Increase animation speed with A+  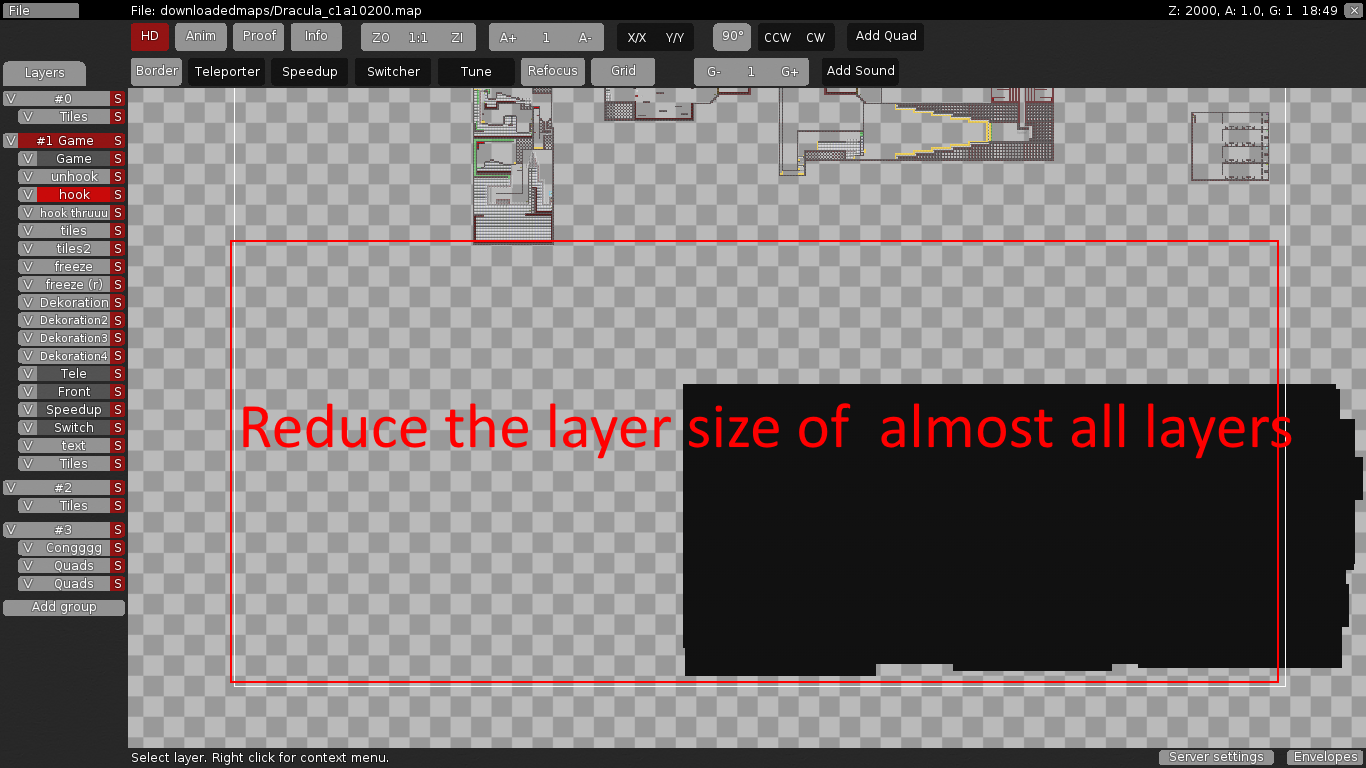[x=508, y=37]
